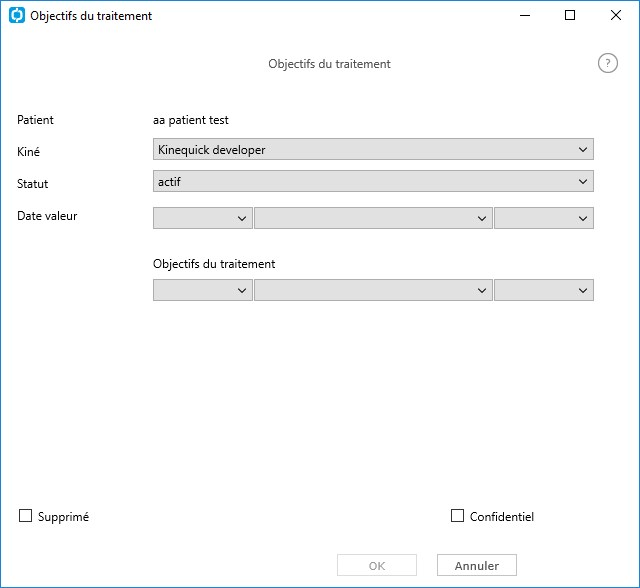Click the help question mark icon

pyautogui.click(x=608, y=63)
